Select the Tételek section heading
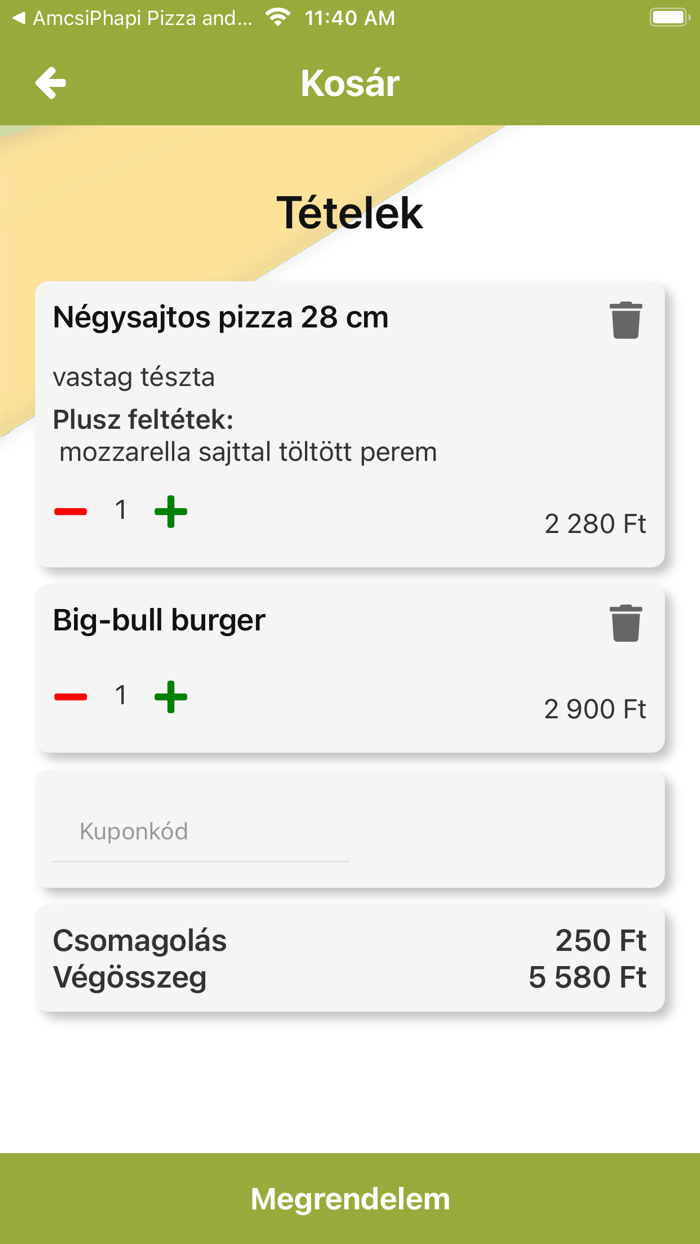Viewport: 700px width, 1244px height. [x=349, y=212]
